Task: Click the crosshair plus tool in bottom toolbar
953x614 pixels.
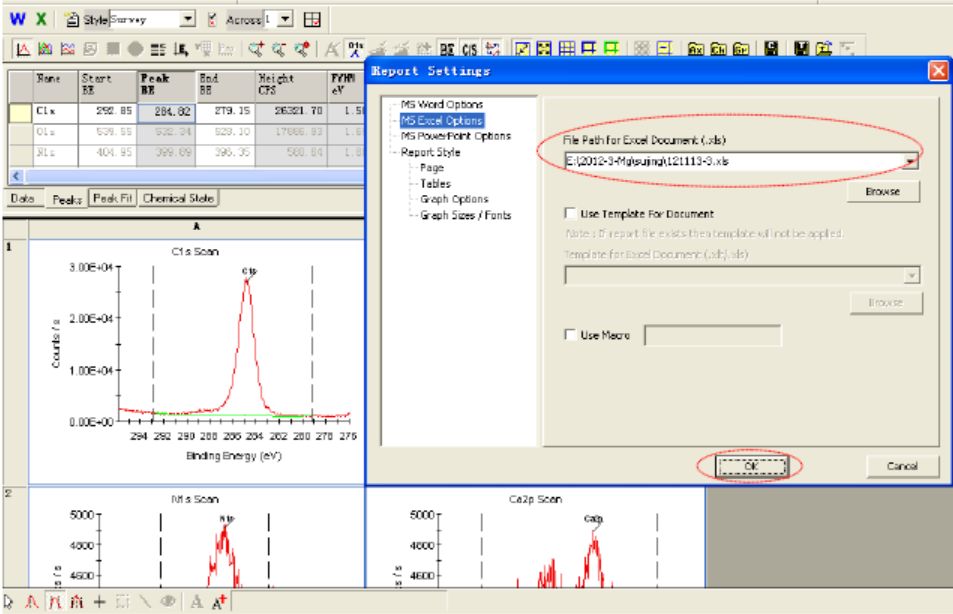Action: (99, 602)
